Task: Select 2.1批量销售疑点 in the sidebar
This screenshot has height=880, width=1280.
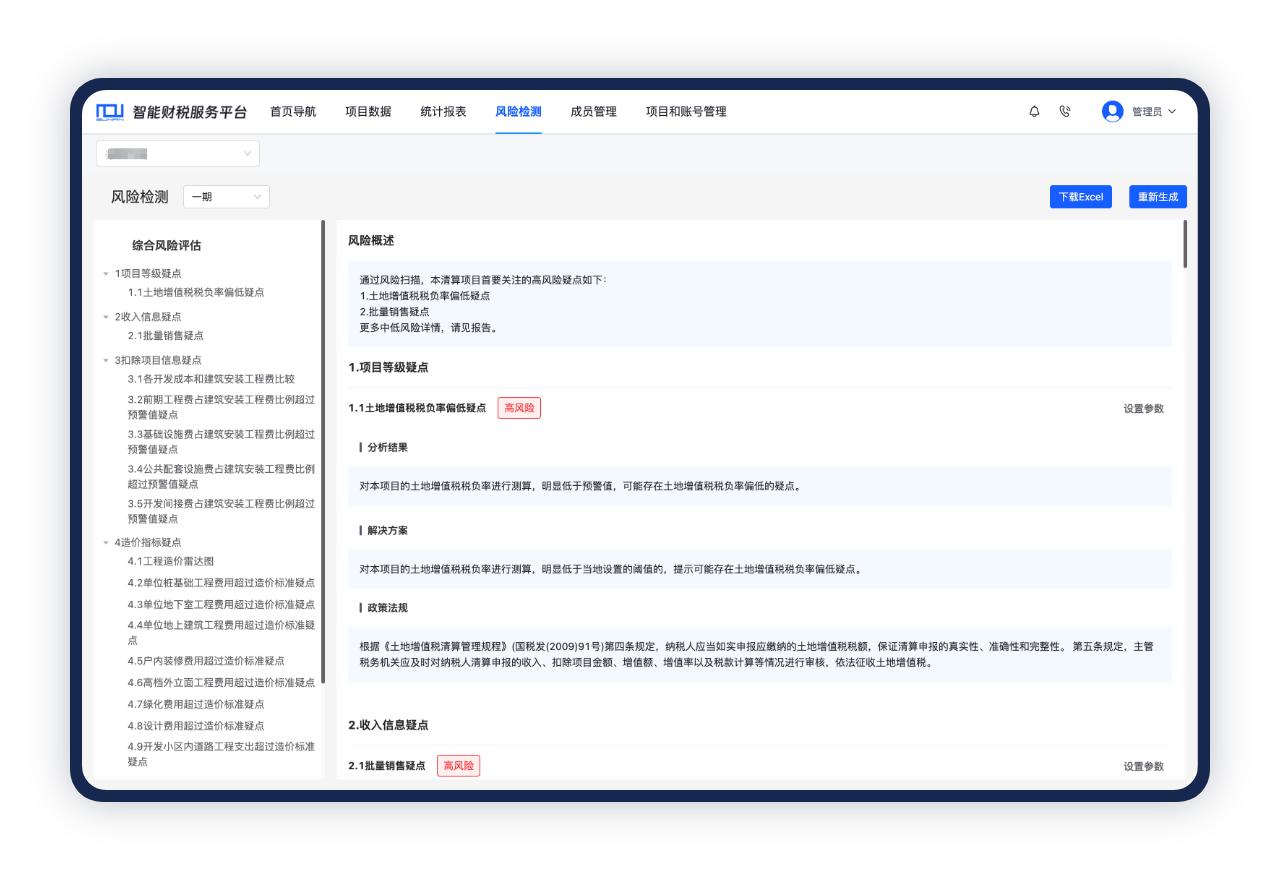Action: pos(165,336)
